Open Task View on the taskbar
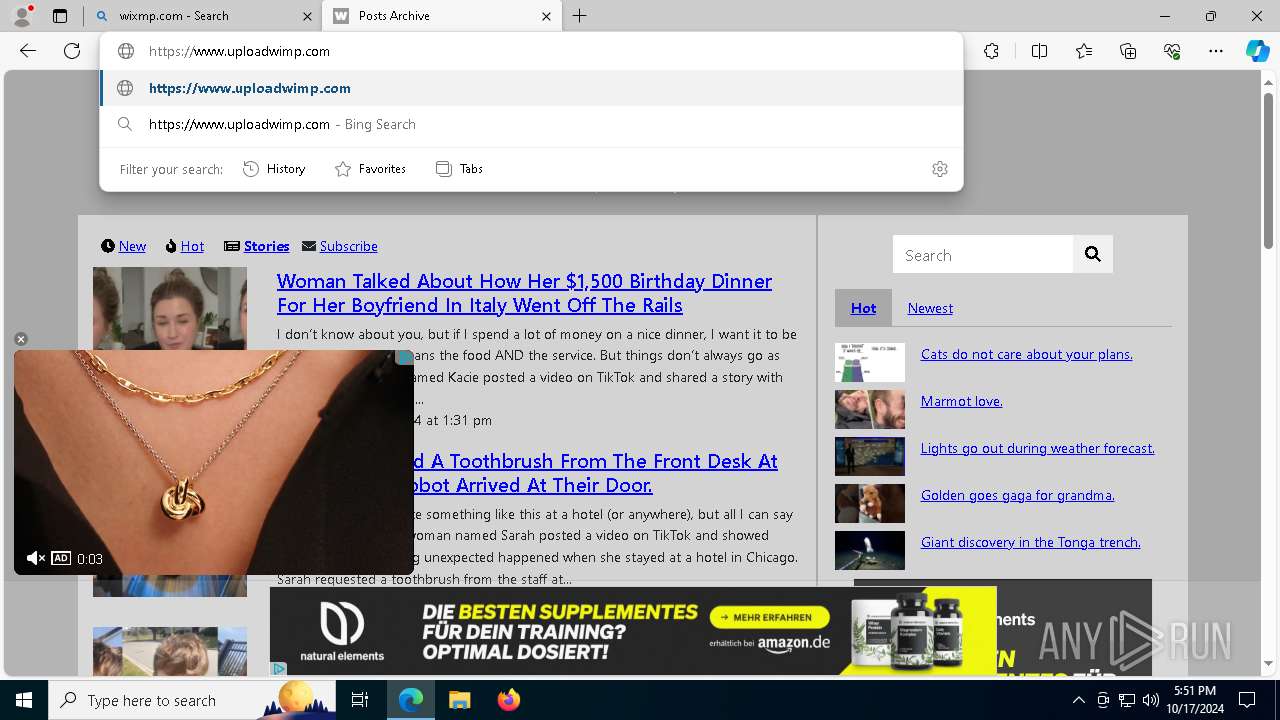 (x=360, y=700)
